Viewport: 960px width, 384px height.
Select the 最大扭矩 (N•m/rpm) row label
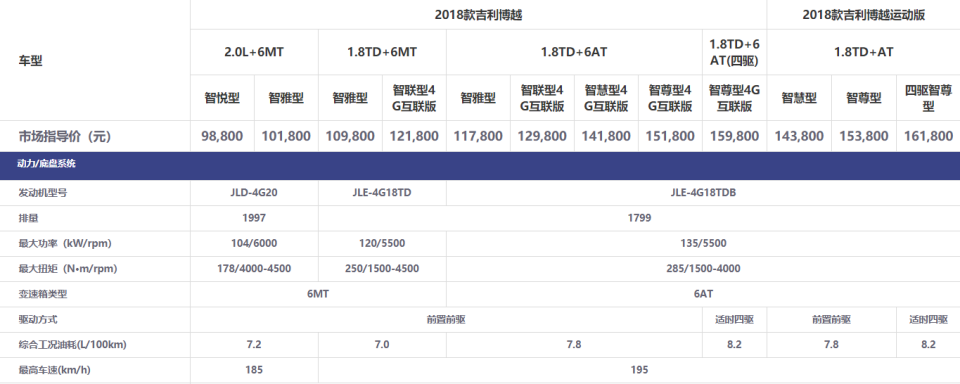(x=68, y=269)
